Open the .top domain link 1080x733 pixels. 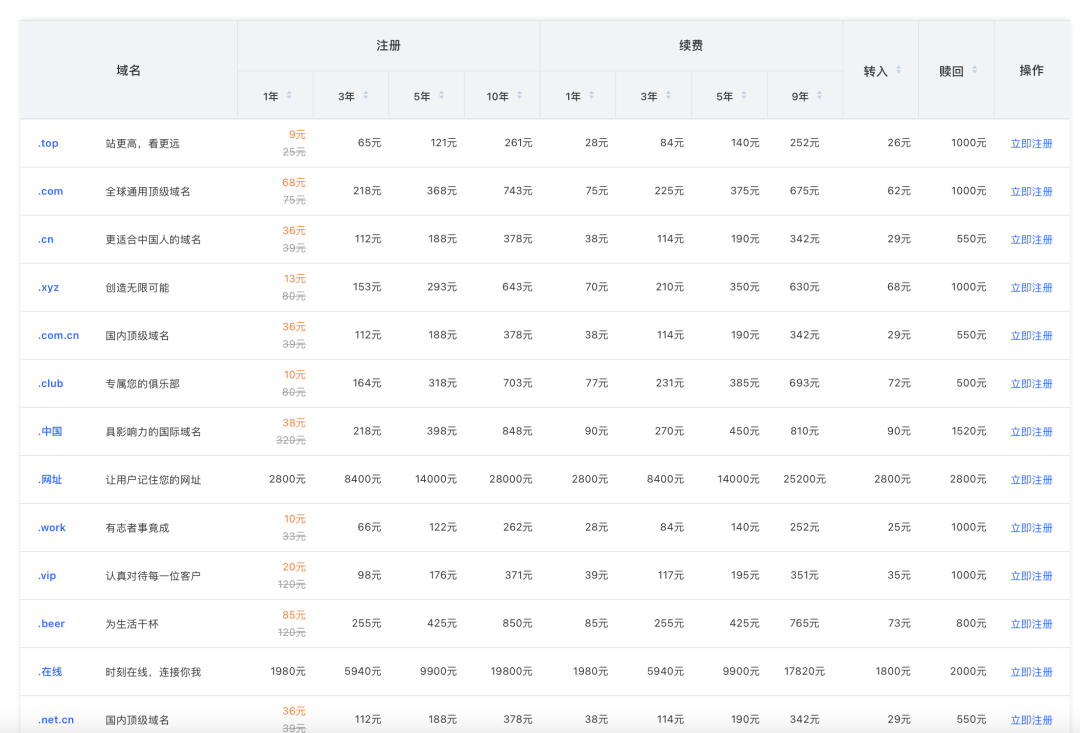[x=48, y=143]
